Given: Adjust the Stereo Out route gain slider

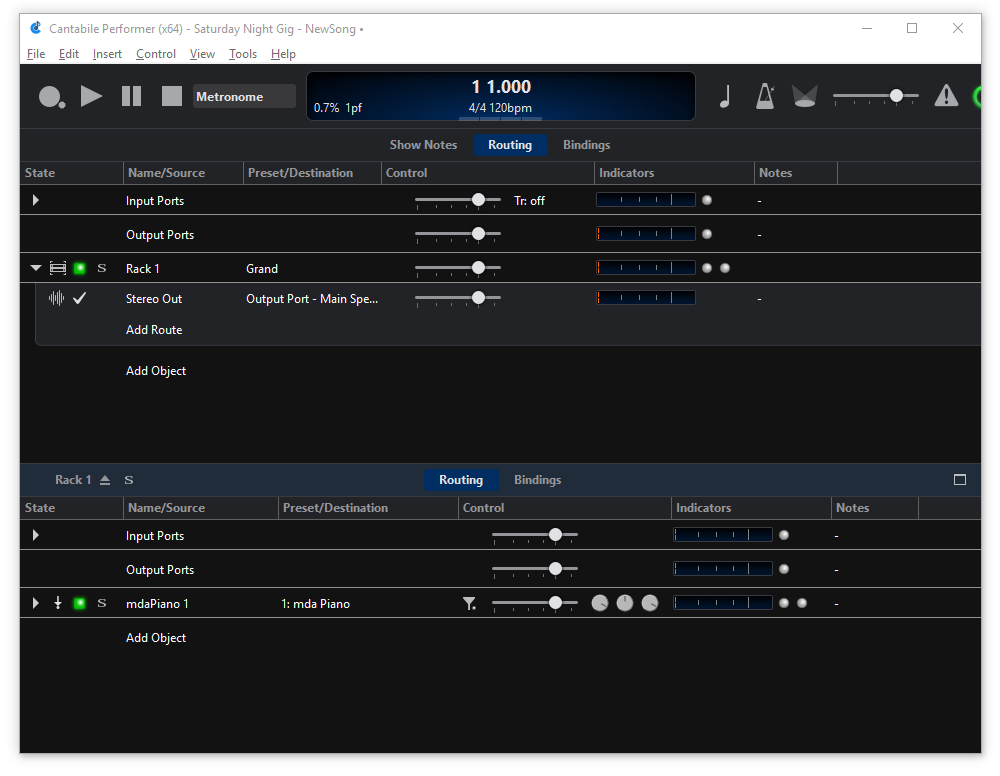Looking at the screenshot, I should (x=458, y=298).
